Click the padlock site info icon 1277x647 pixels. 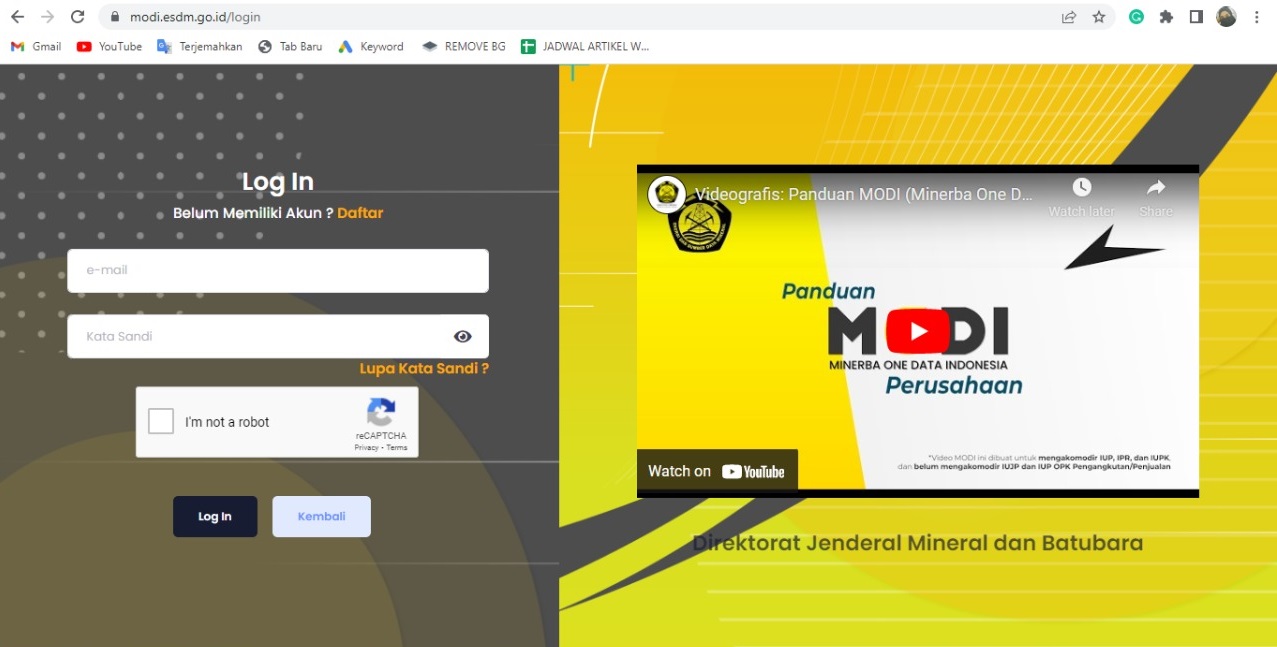[114, 17]
